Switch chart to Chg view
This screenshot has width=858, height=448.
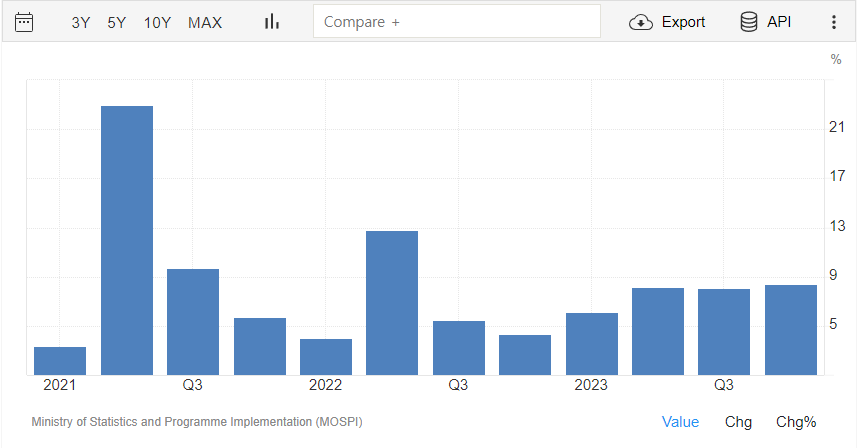coord(738,422)
